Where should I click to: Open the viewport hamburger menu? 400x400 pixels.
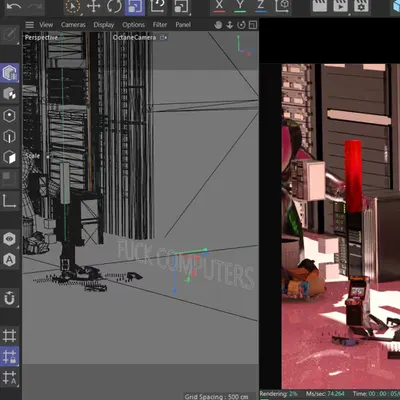[x=29, y=25]
